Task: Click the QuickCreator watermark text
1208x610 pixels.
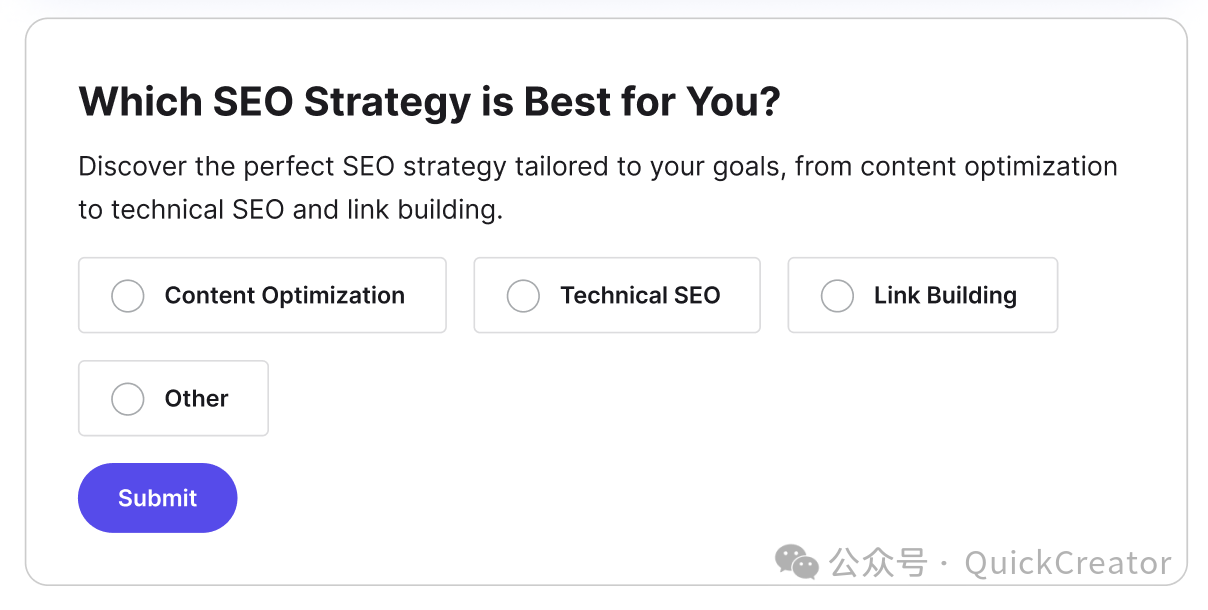Action: [1067, 564]
